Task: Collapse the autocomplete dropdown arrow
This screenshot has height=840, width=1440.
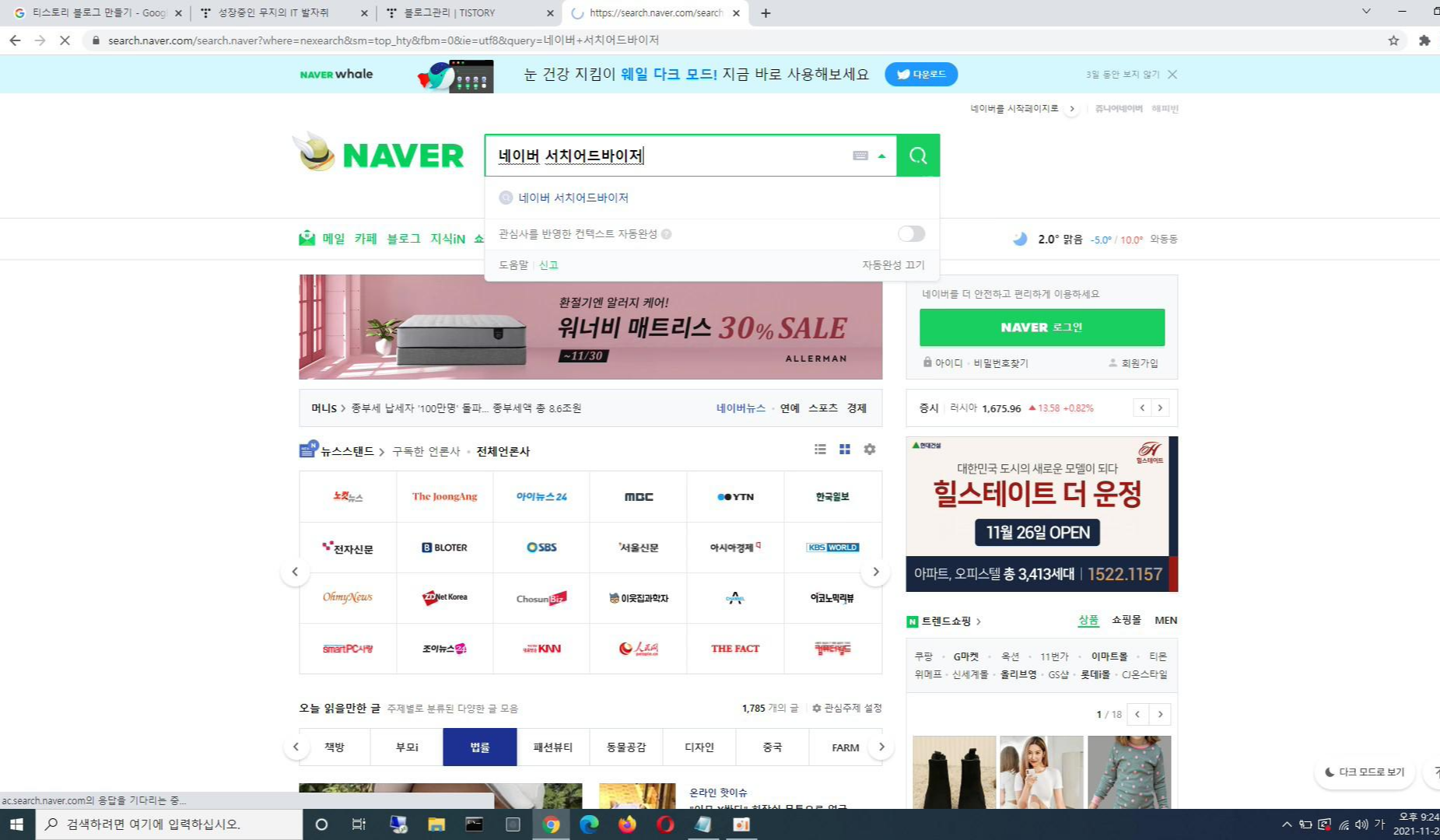Action: (881, 156)
